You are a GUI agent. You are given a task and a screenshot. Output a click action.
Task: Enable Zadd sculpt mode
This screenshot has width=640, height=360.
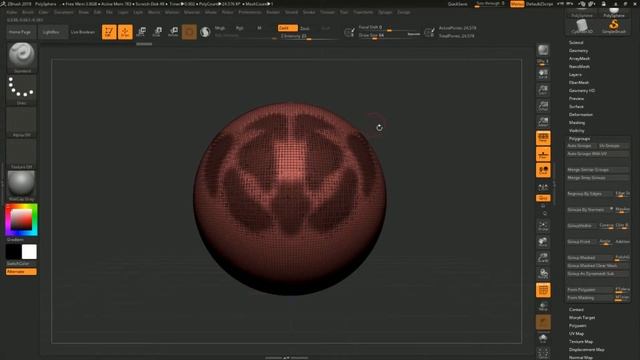287,28
